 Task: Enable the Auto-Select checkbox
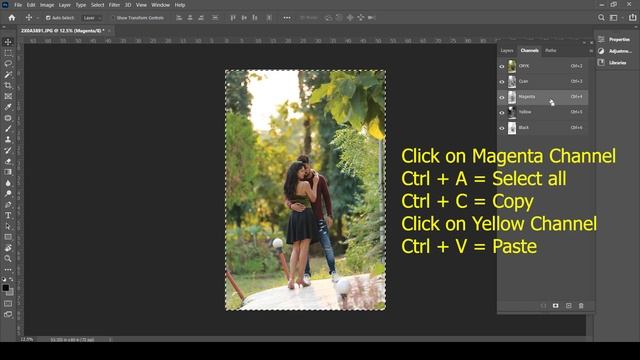[x=48, y=18]
